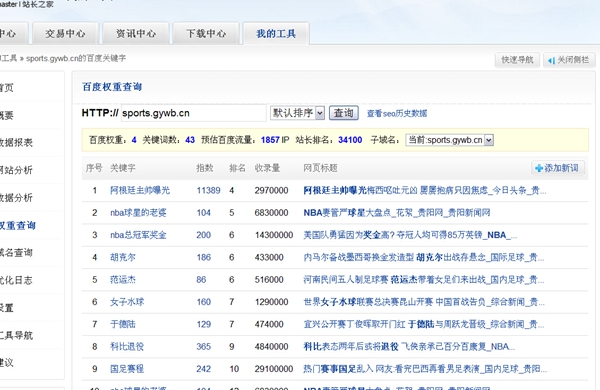
Task: Click the 预估百度流量 value 1857
Action: click(270, 140)
